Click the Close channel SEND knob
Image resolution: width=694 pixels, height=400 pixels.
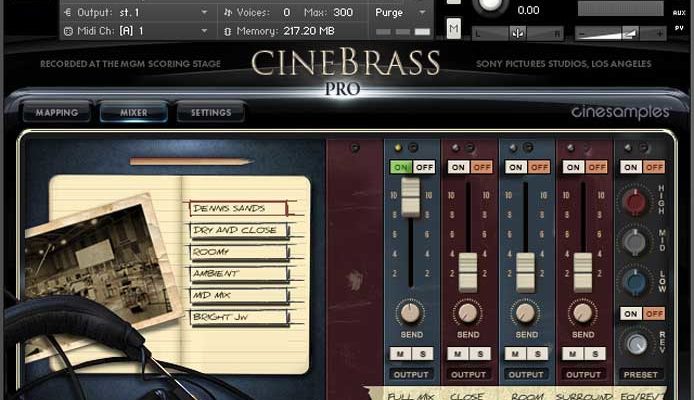tap(468, 312)
